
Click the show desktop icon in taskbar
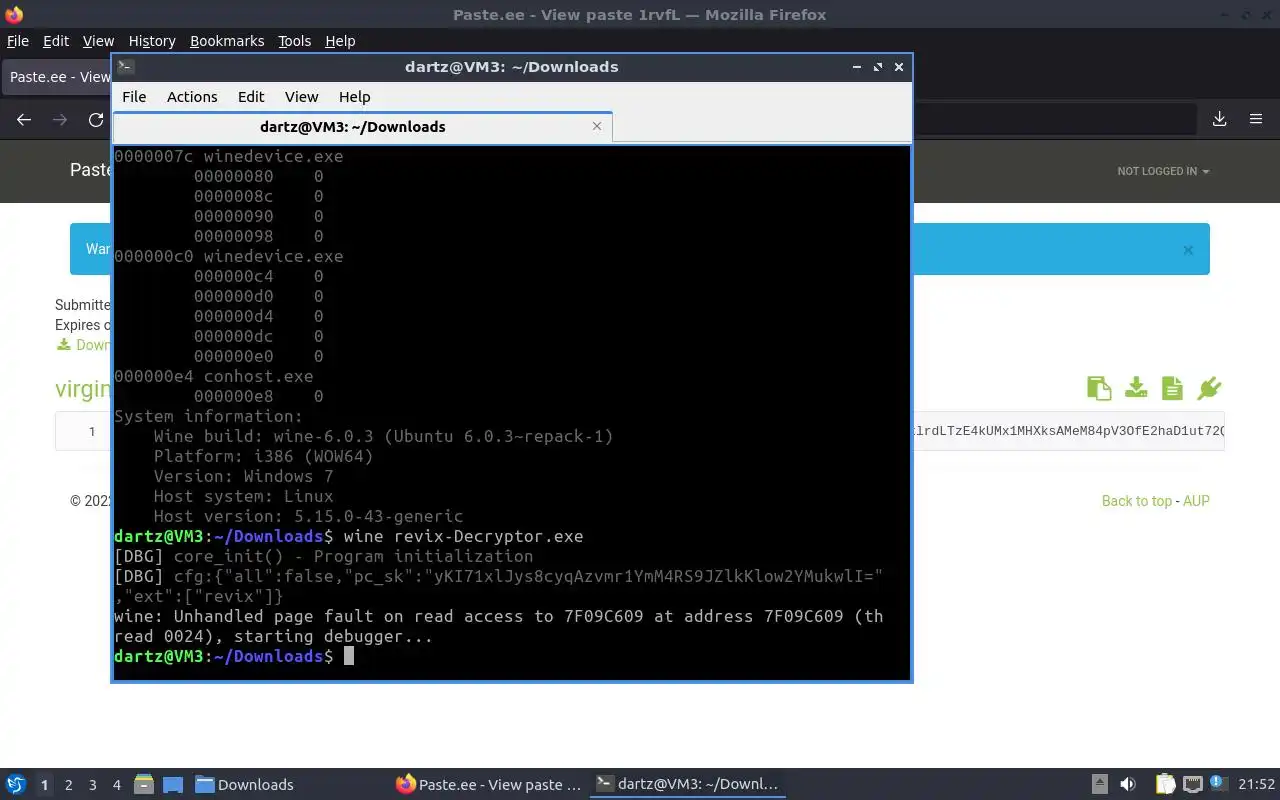[x=172, y=784]
